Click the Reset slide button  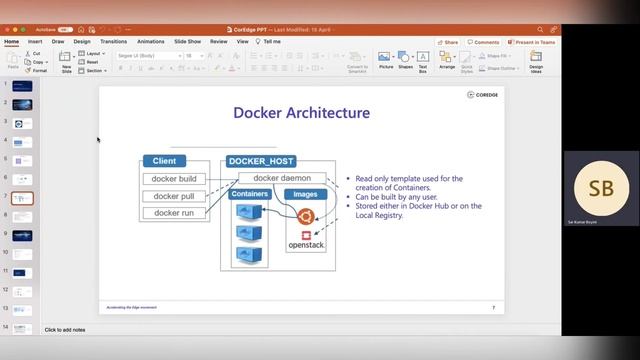(x=89, y=62)
